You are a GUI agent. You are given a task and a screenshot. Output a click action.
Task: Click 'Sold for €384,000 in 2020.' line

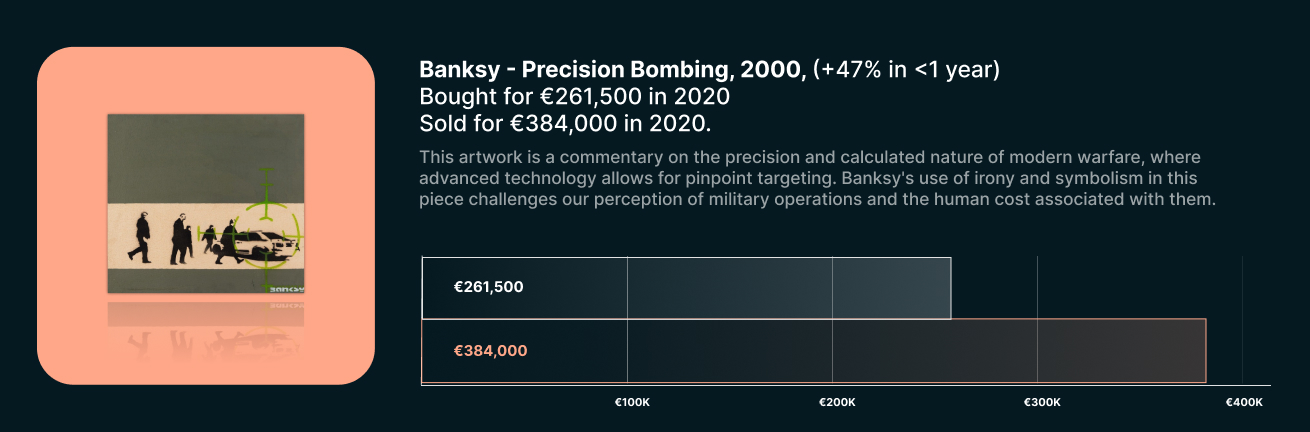coord(566,124)
